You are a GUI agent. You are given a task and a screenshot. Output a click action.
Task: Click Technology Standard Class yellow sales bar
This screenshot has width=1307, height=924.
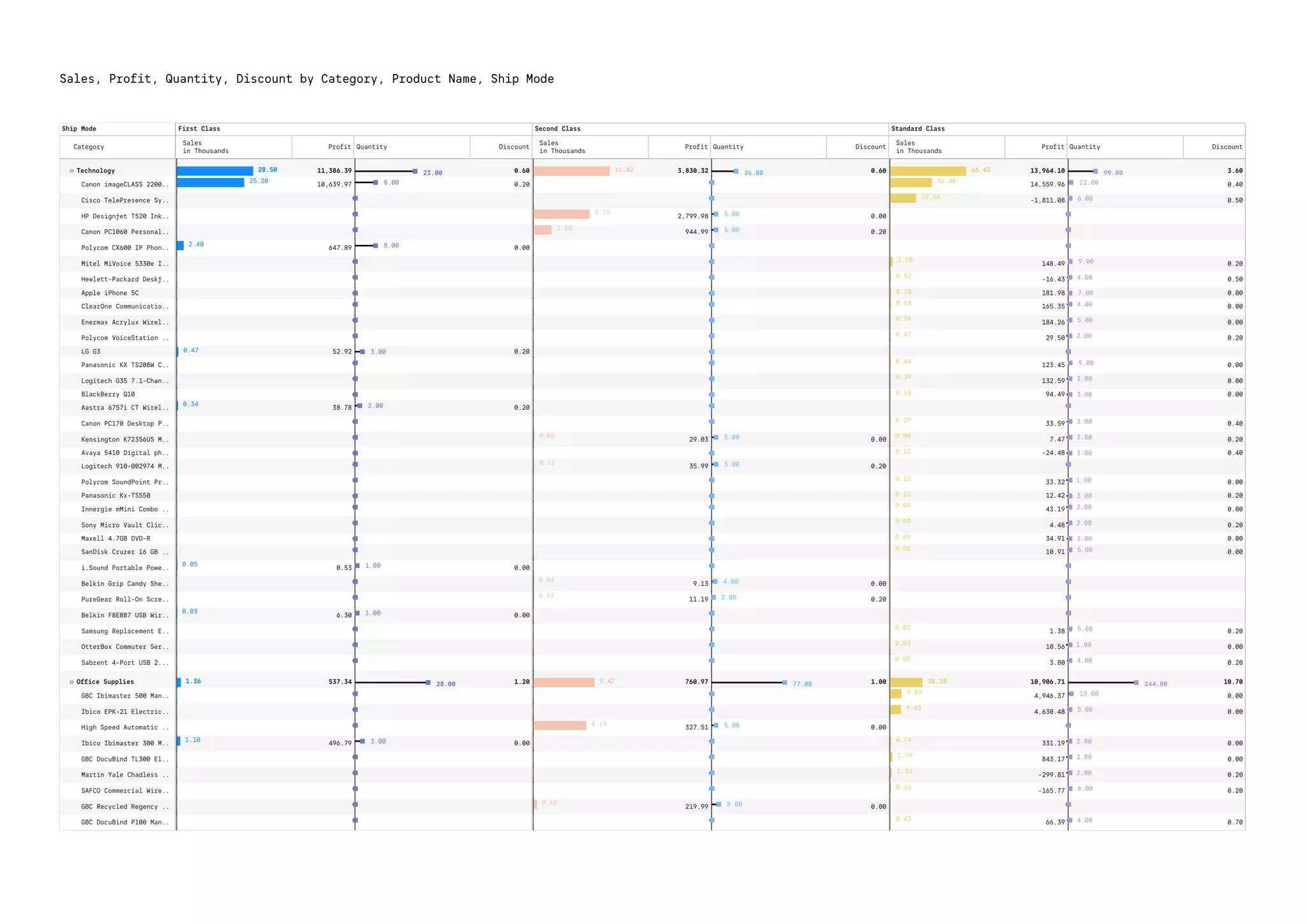tap(928, 171)
